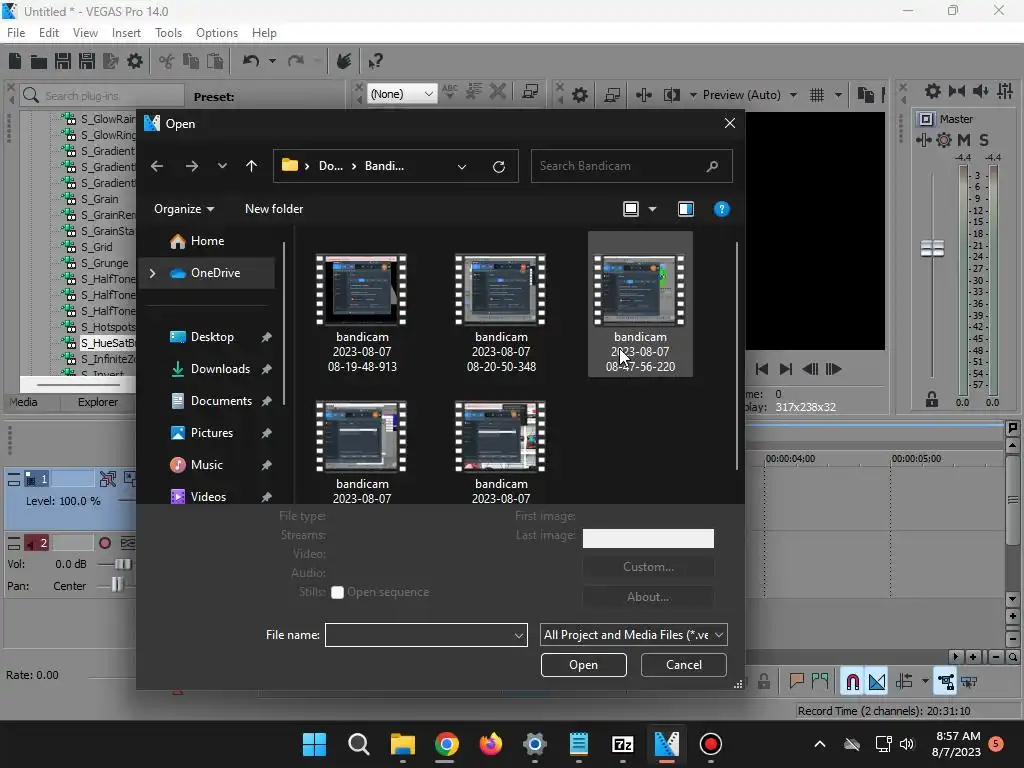Click the Solo S button on Master
1024x768 pixels.
(x=984, y=140)
